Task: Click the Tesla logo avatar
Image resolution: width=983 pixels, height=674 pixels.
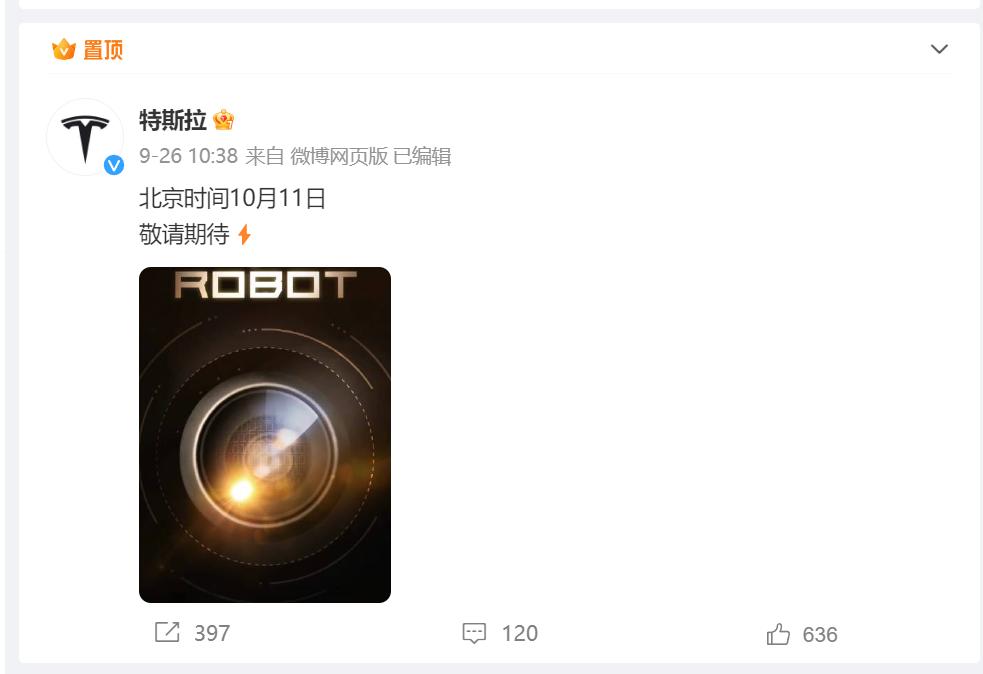Action: pos(85,137)
